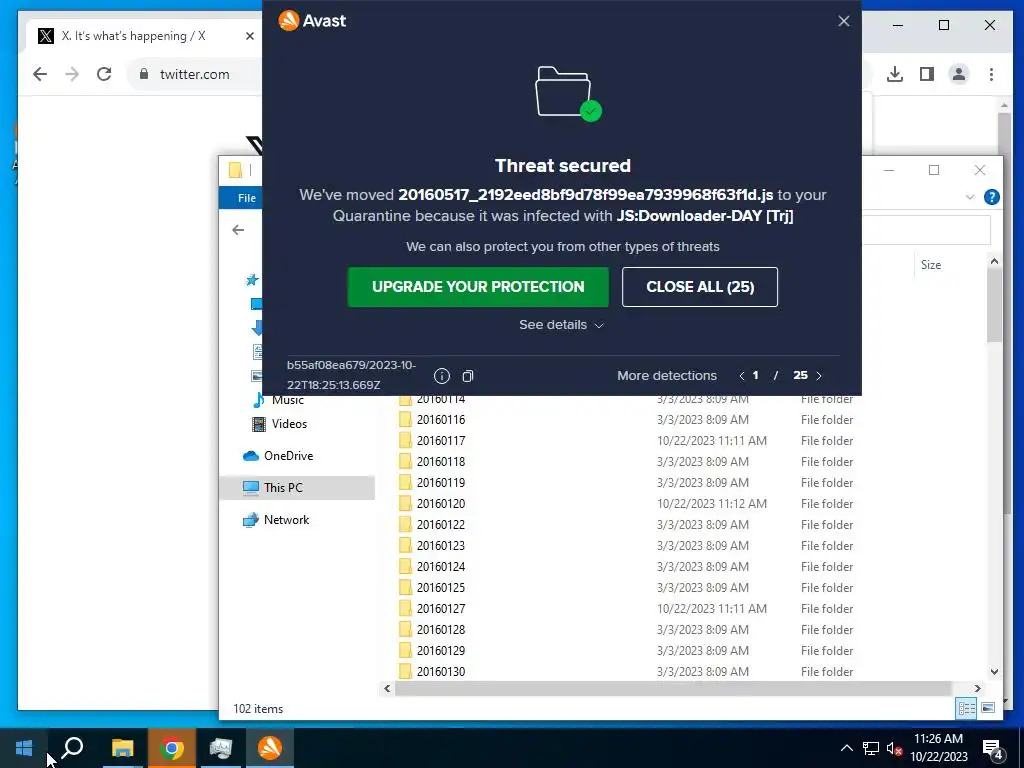Select folder 20160116

tap(627, 419)
